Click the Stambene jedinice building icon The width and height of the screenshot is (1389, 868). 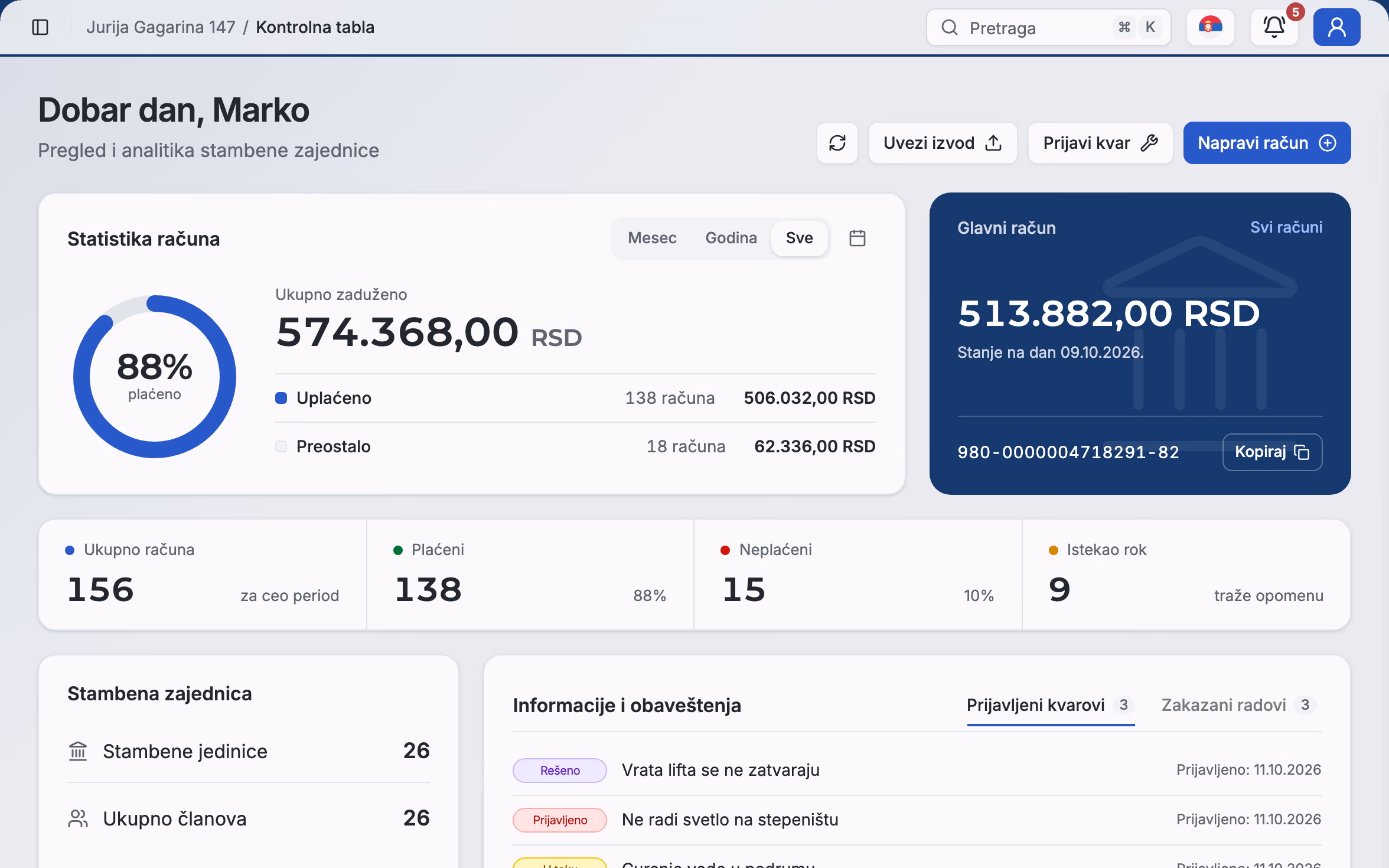click(x=78, y=751)
